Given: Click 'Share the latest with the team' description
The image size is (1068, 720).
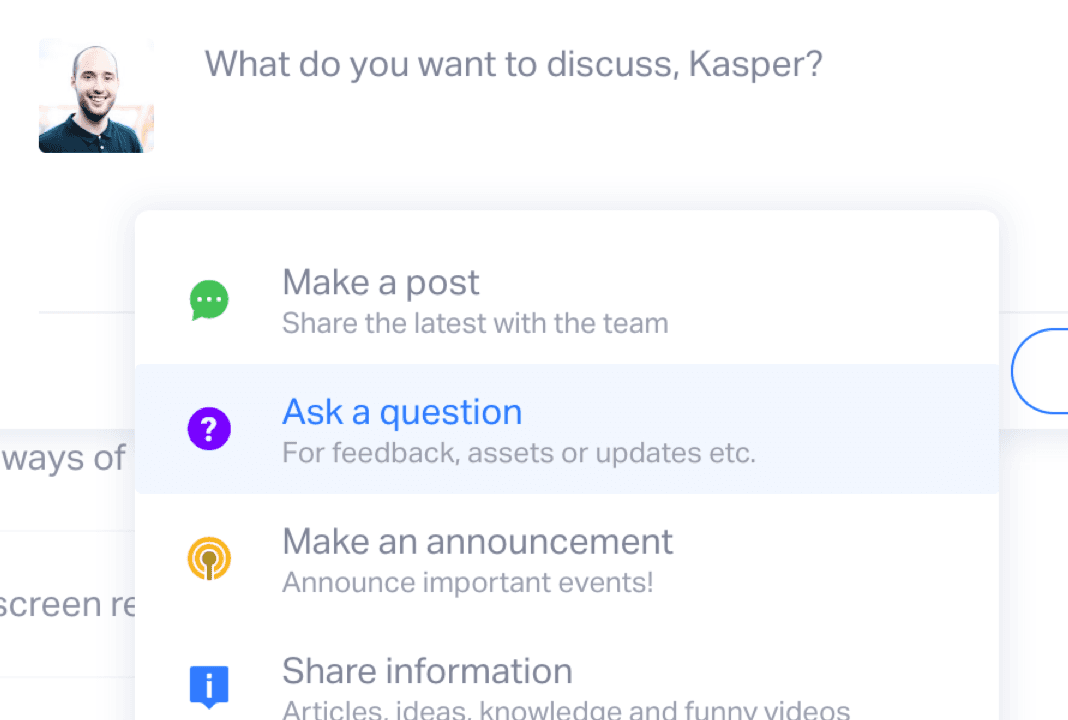Looking at the screenshot, I should (475, 324).
